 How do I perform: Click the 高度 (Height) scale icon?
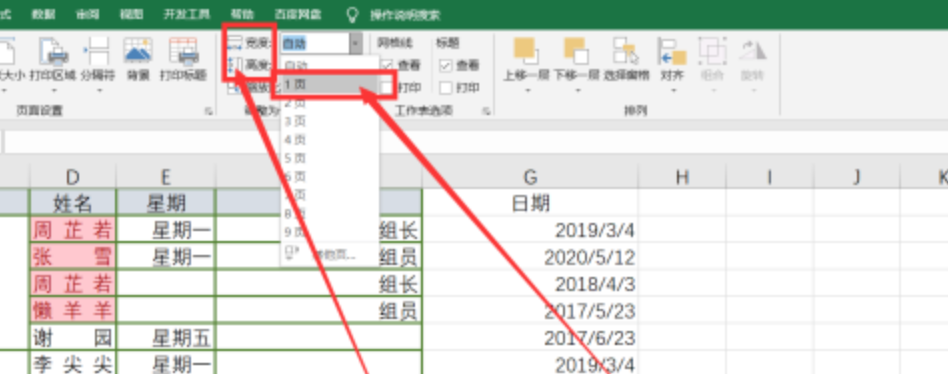pyautogui.click(x=235, y=65)
